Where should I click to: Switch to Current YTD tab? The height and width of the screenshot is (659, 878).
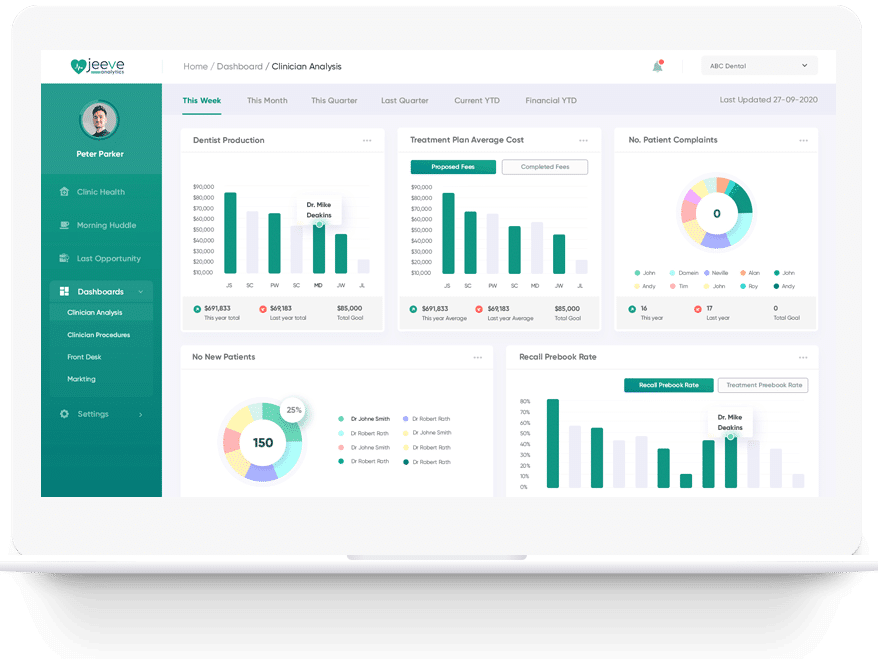(477, 101)
